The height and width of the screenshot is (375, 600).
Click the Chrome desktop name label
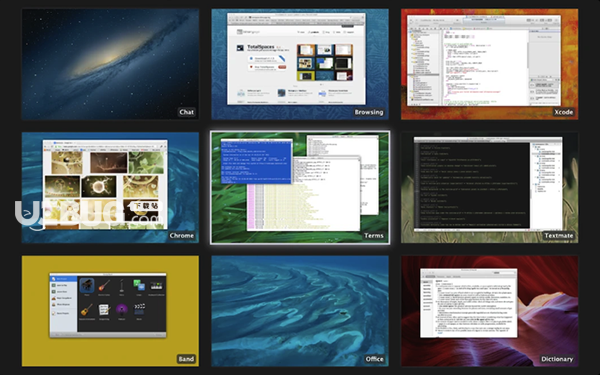click(182, 236)
